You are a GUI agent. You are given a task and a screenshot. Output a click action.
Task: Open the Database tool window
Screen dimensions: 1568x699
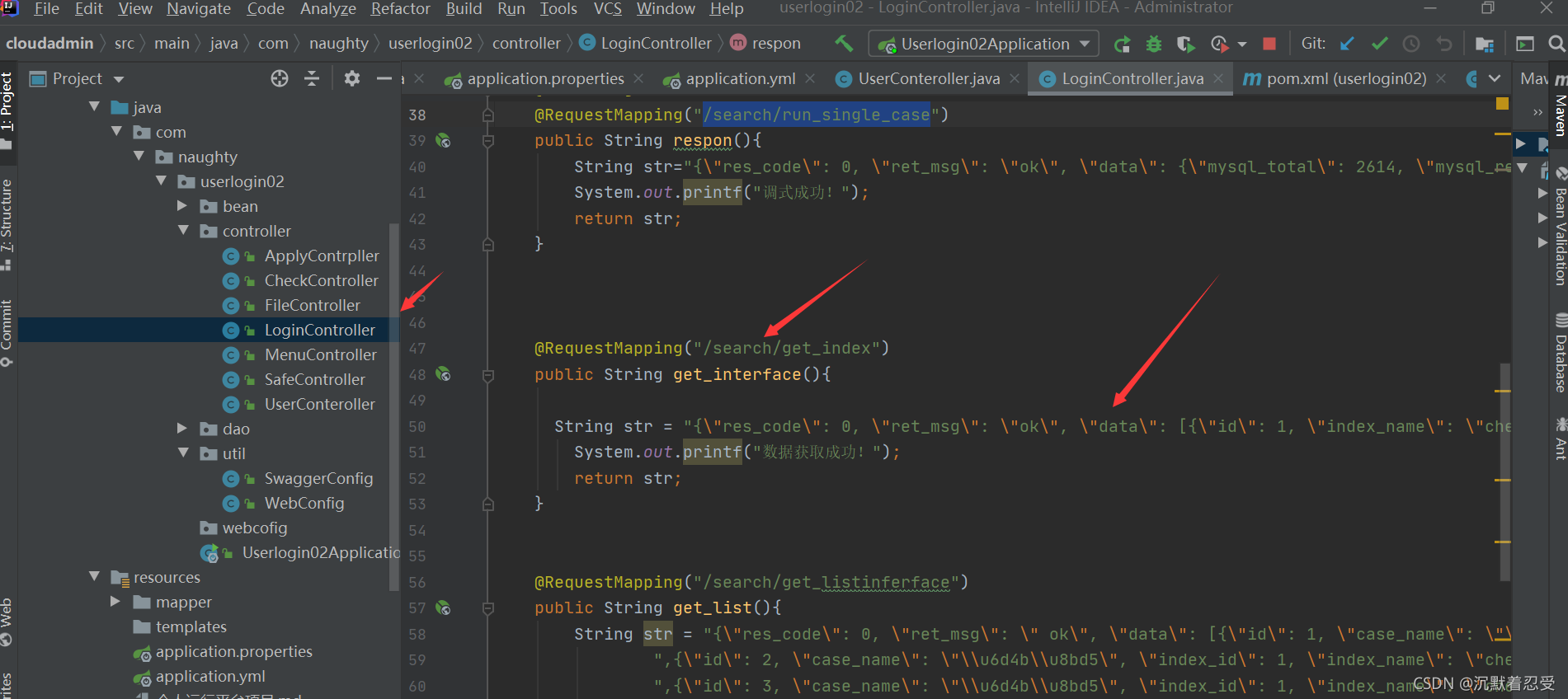pyautogui.click(x=1560, y=353)
